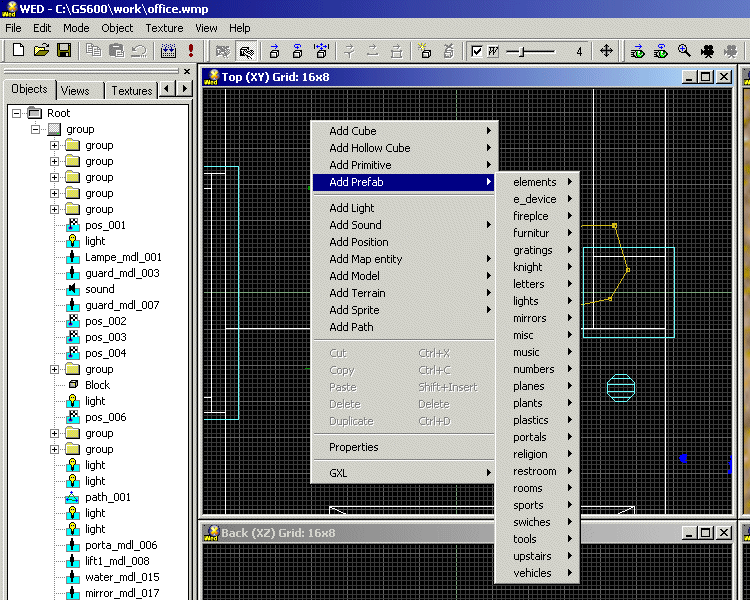Screen dimensions: 750x600
Task: Click the pos_001 position flag icon
Action: coord(73,225)
